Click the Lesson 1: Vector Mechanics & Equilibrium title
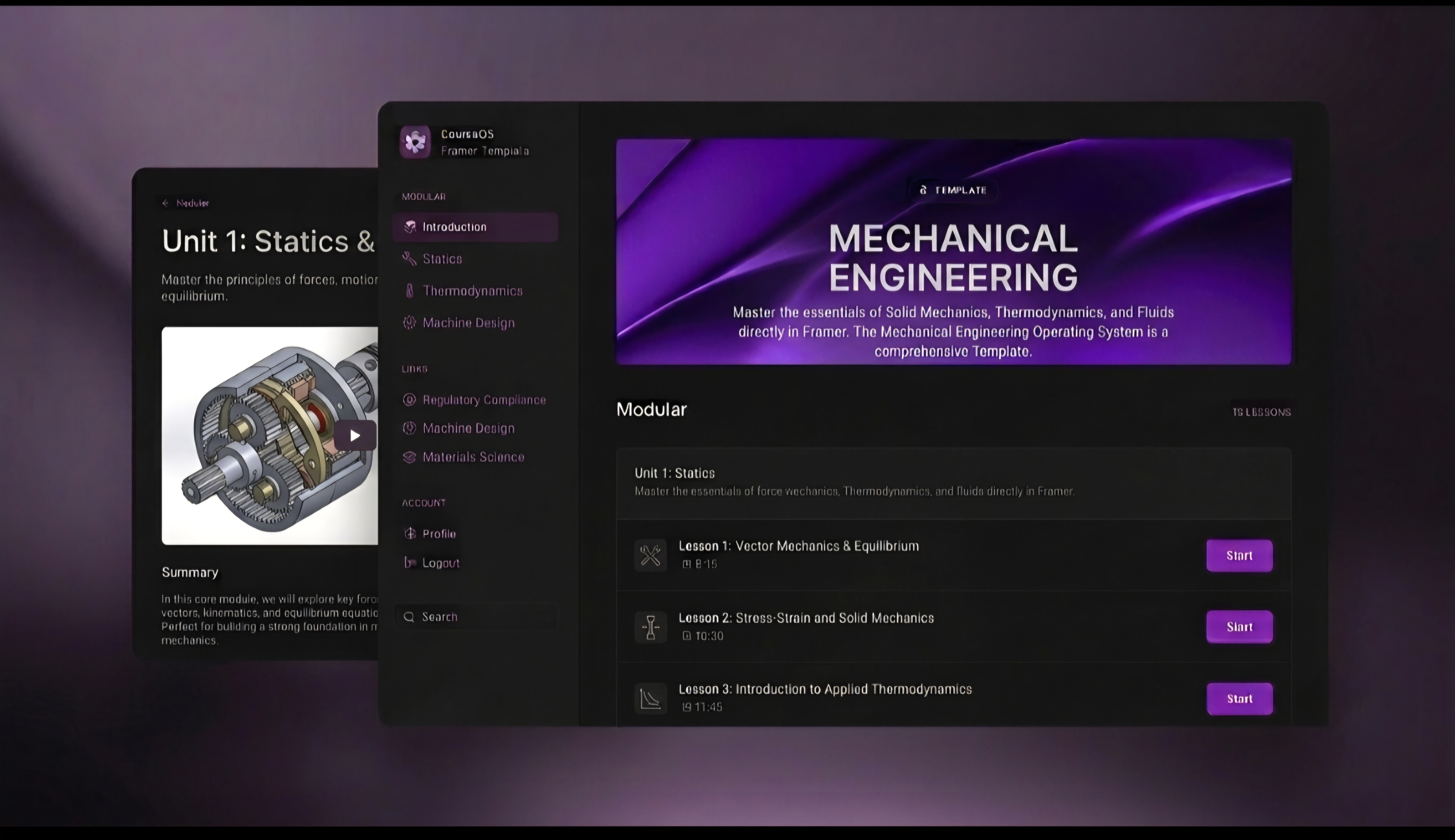The width and height of the screenshot is (1455, 840). [x=798, y=546]
